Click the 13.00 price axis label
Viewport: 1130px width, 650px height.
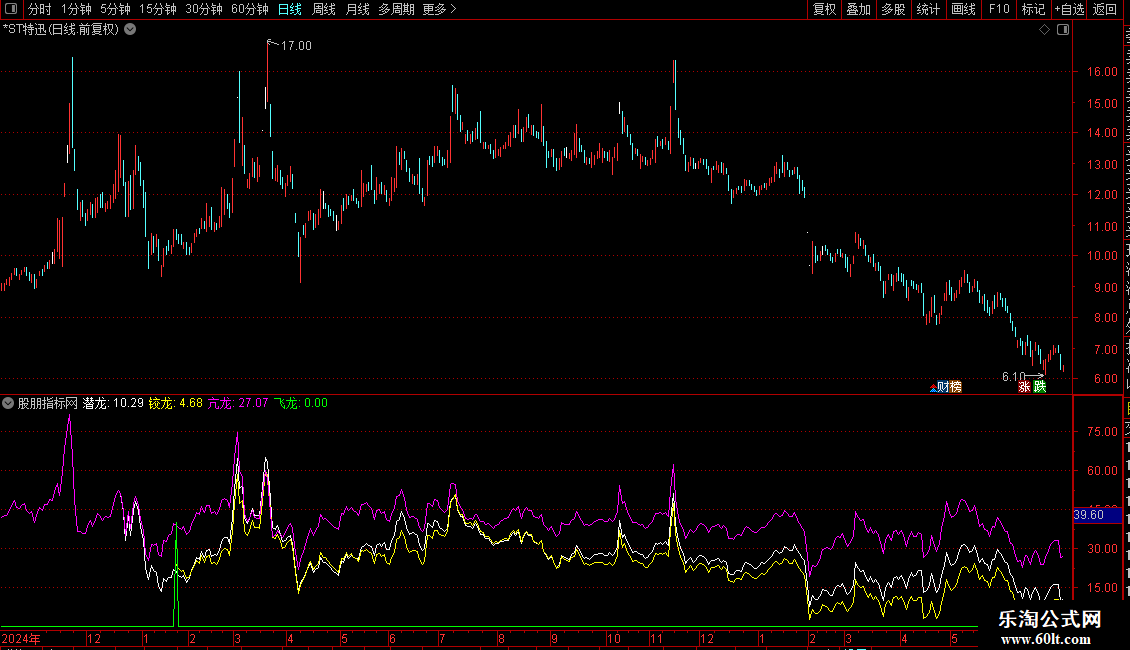click(x=1103, y=164)
